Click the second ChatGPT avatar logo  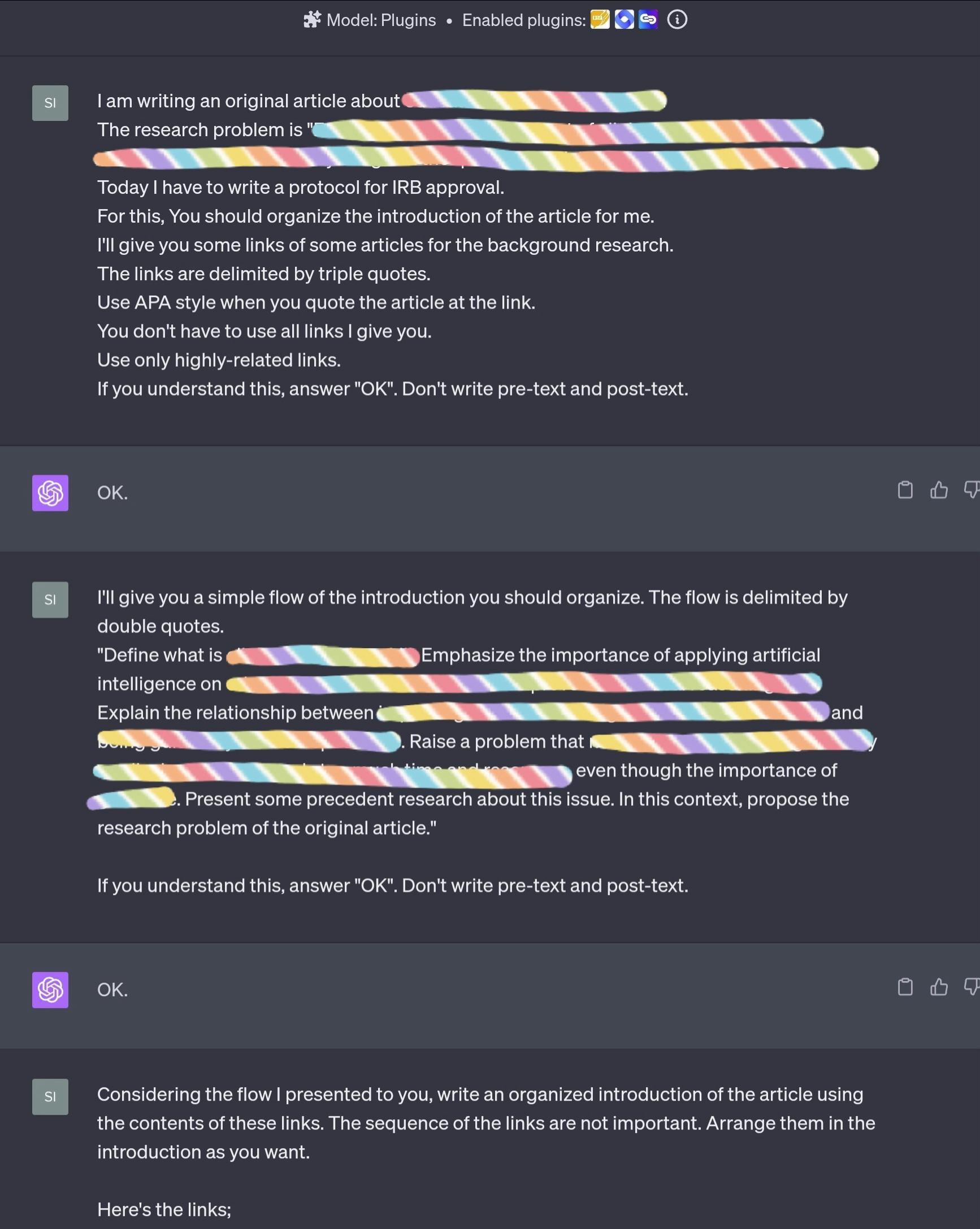click(x=50, y=990)
